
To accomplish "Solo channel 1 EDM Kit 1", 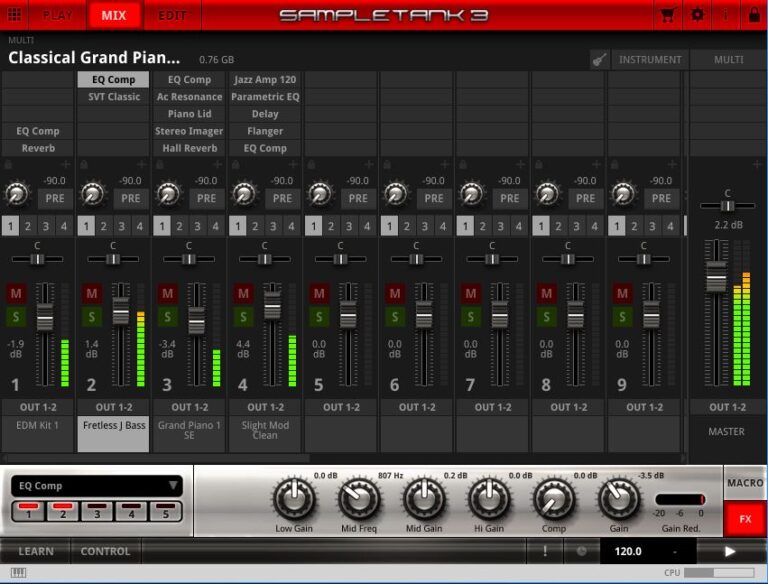I will pyautogui.click(x=16, y=316).
